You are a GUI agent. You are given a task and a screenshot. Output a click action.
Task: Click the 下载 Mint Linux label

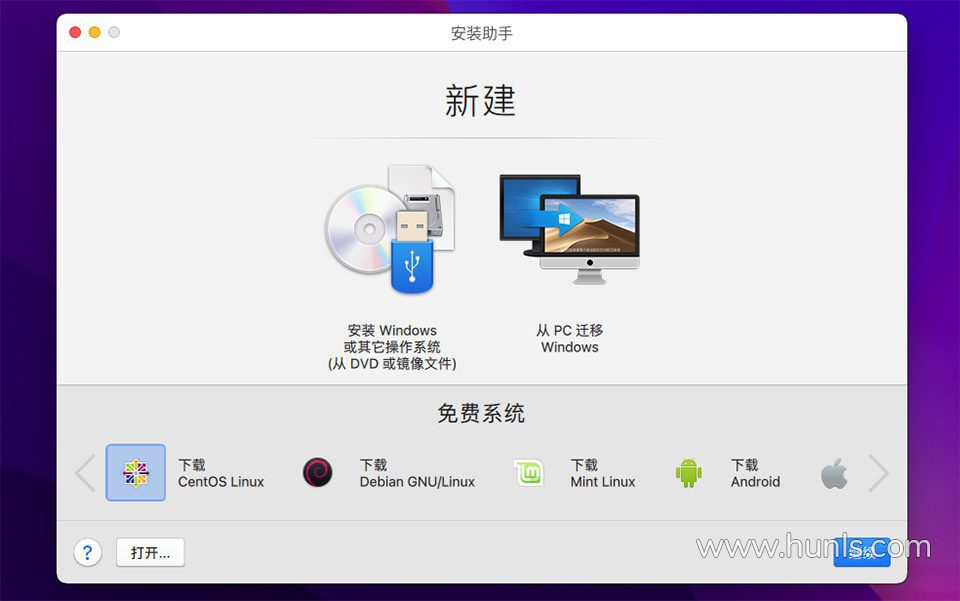point(602,473)
